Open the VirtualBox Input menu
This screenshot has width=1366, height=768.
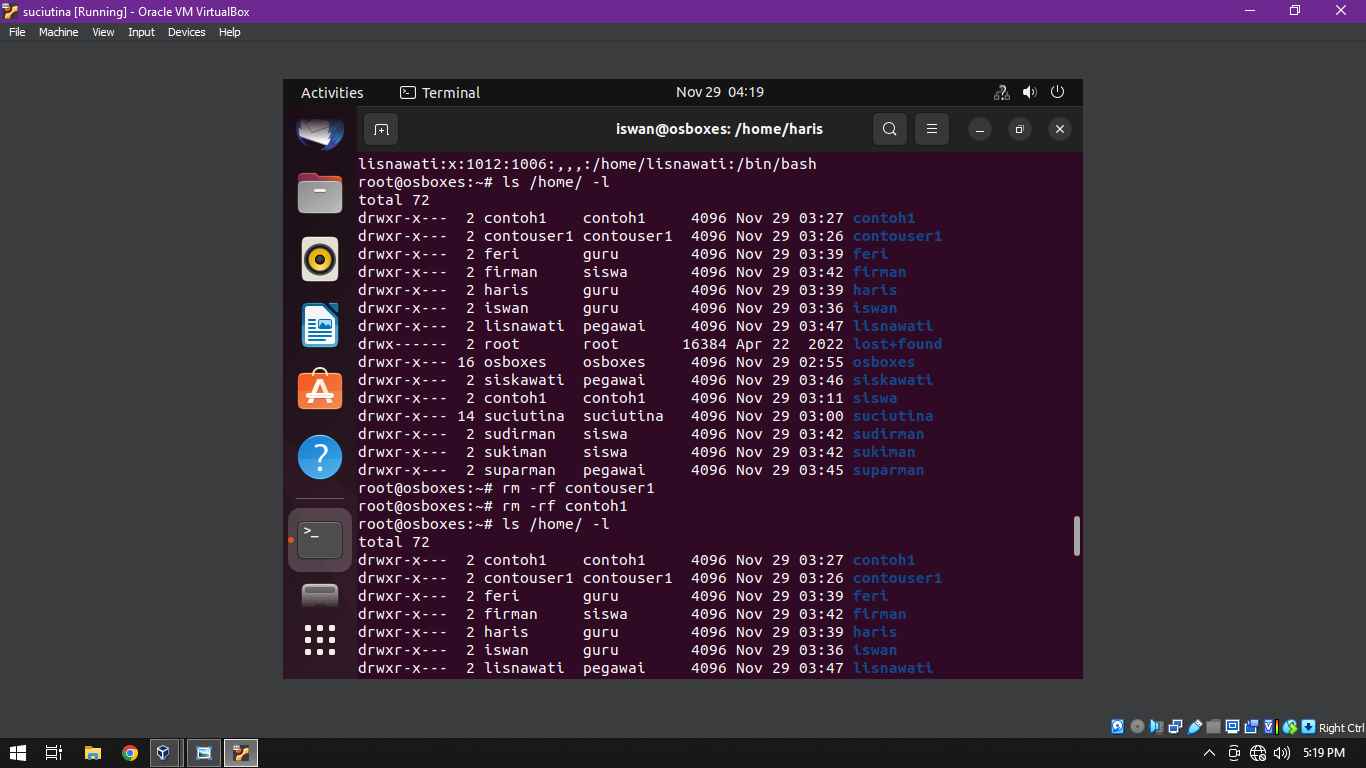pos(141,32)
